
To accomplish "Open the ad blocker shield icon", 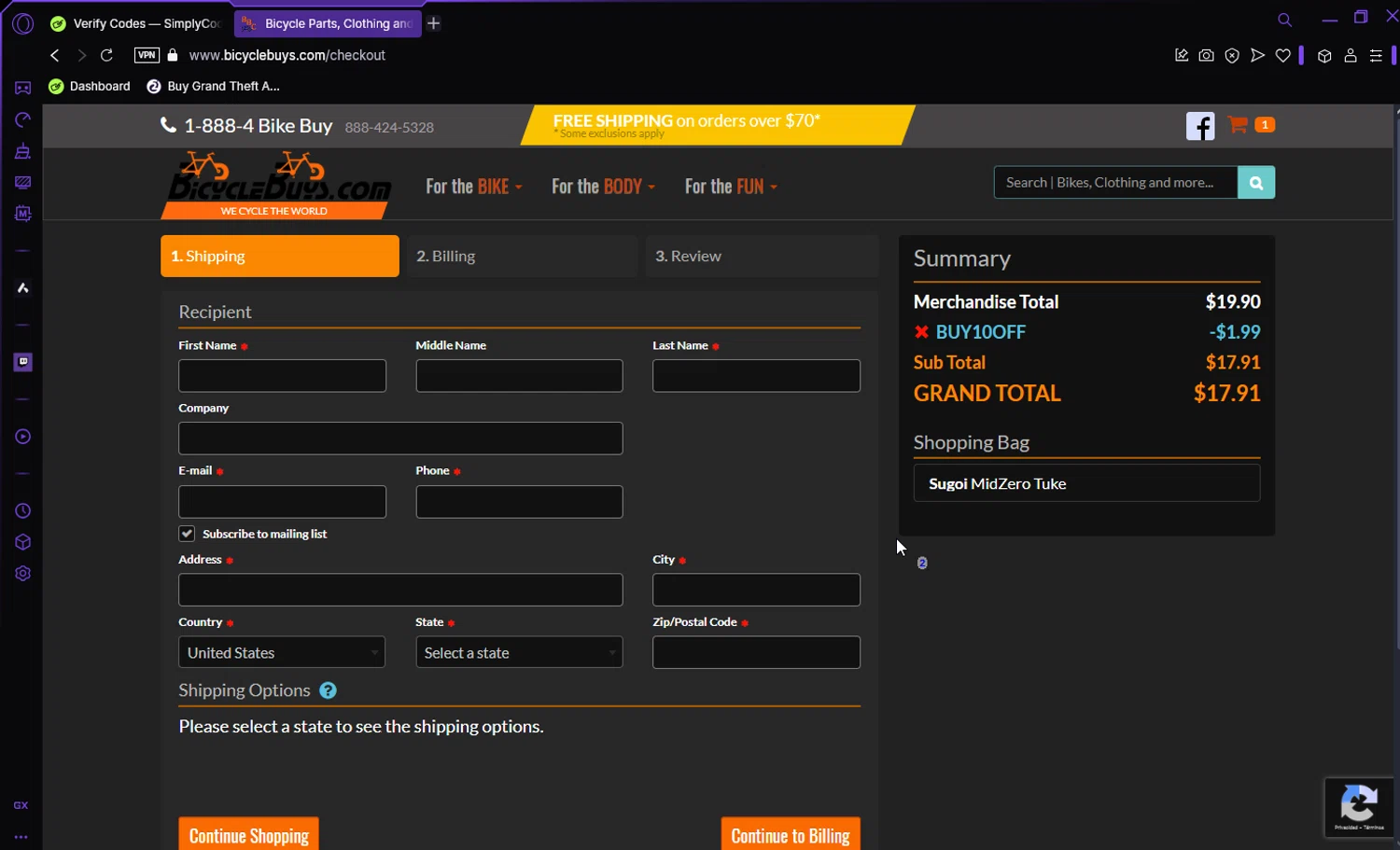I will tap(1232, 56).
